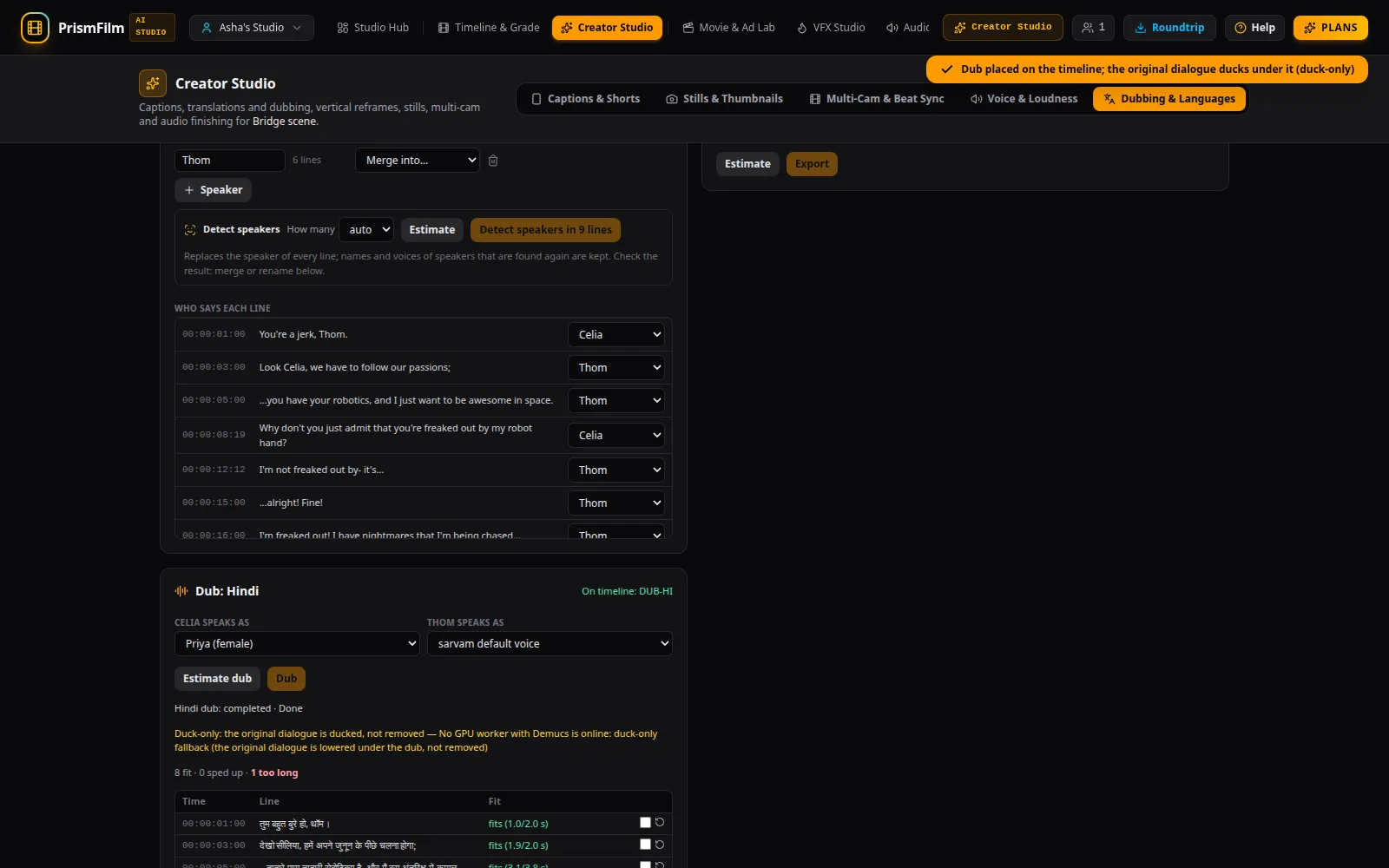
Task: Change speaker for 'I'm not freaked out by- it's...'
Action: coord(616,470)
